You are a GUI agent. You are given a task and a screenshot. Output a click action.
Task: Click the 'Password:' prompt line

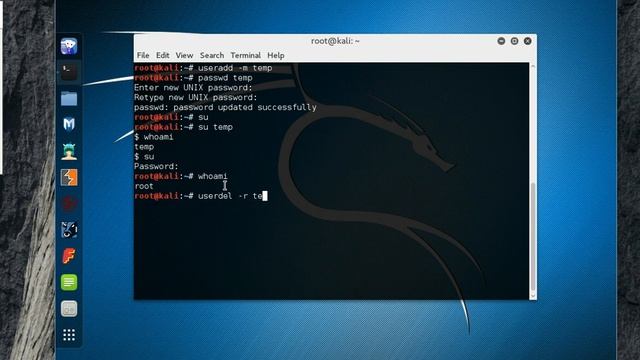(x=156, y=166)
